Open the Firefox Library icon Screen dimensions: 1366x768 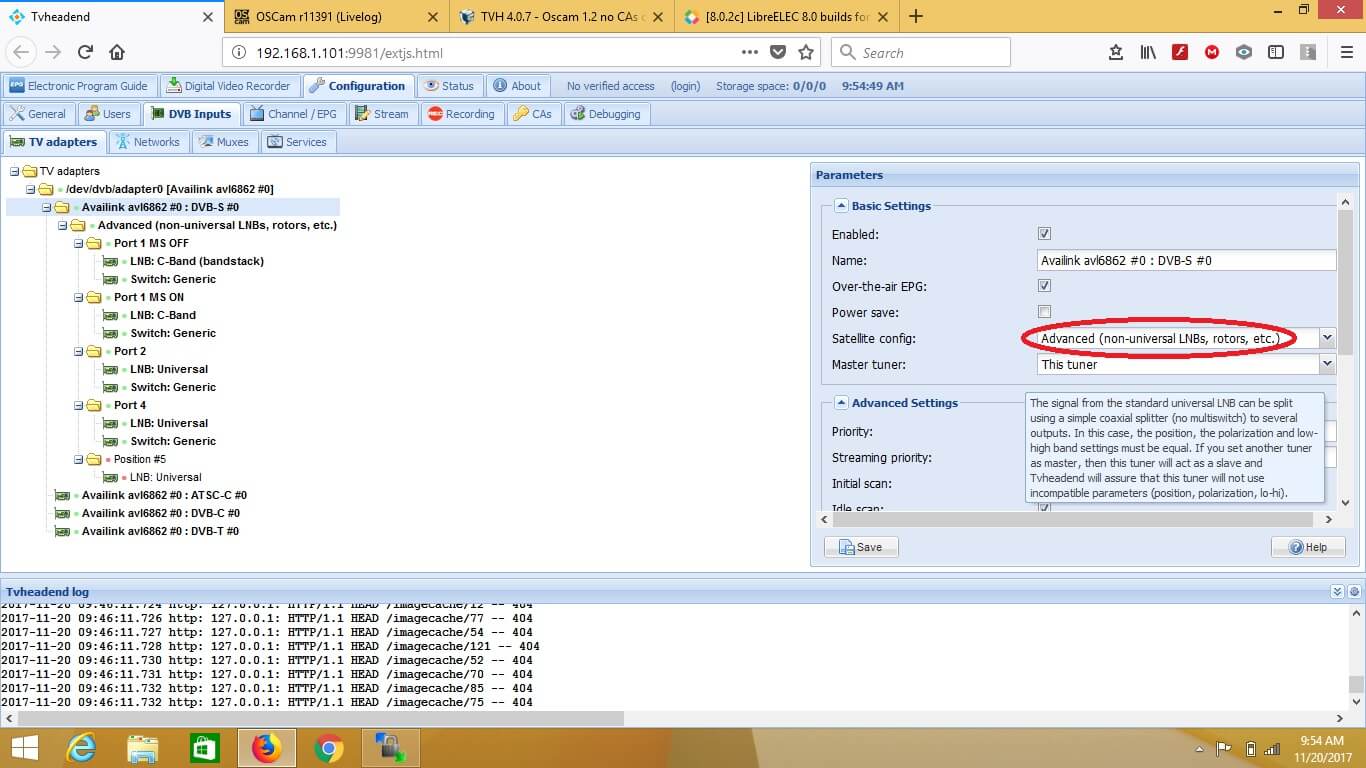[x=1148, y=53]
